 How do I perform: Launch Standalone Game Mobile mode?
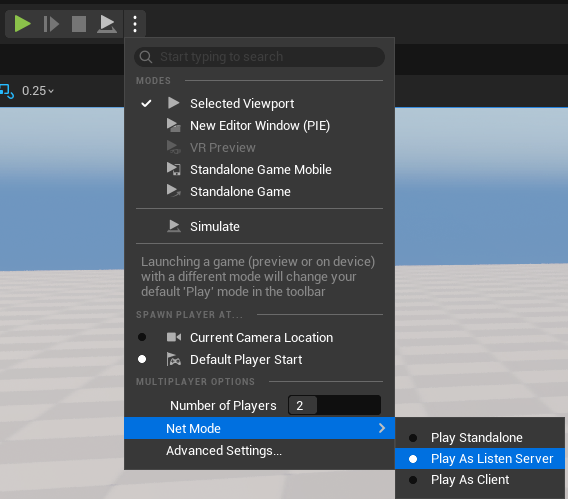(259, 169)
